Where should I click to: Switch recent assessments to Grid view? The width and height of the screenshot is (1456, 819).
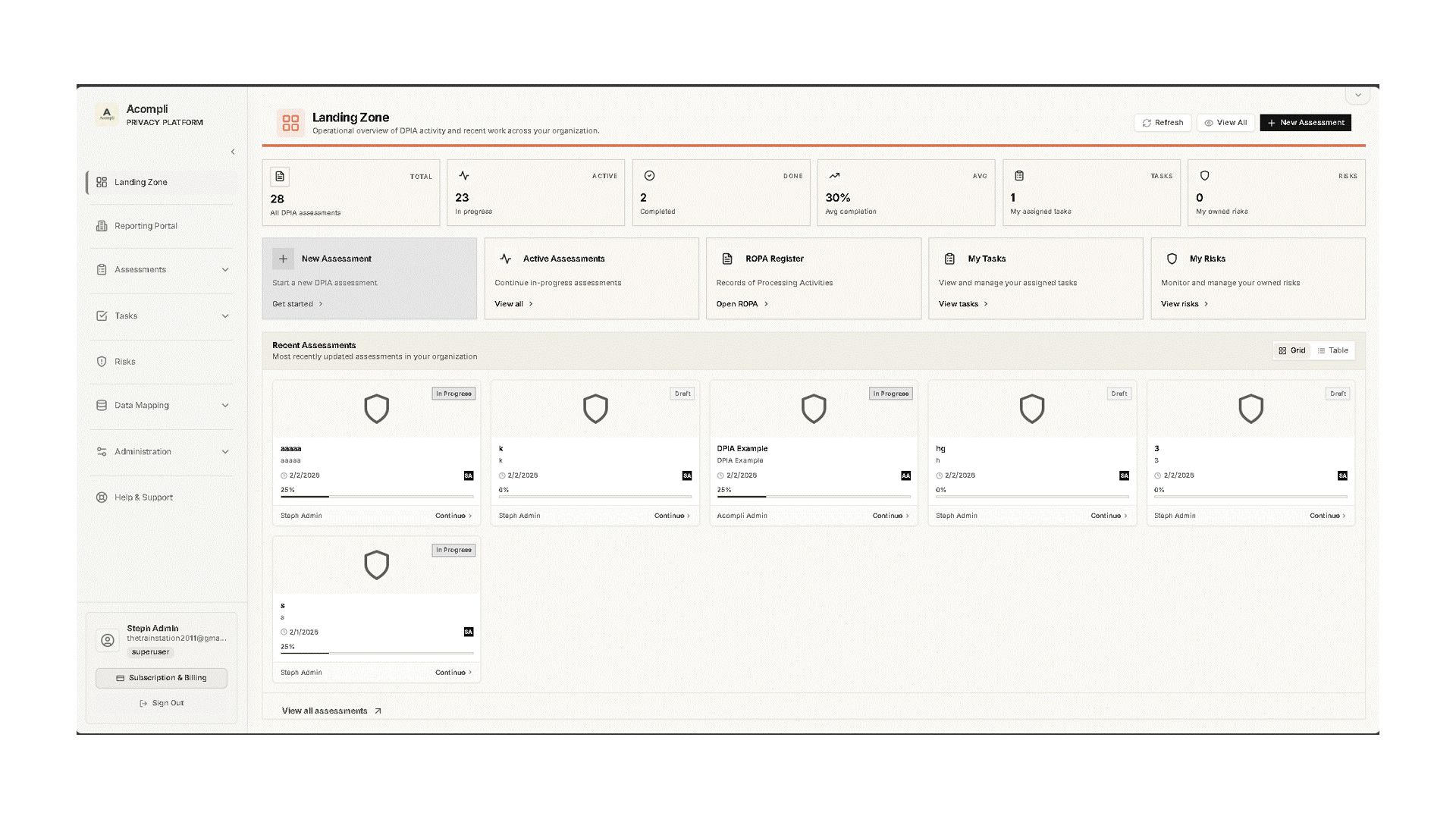coord(1292,350)
